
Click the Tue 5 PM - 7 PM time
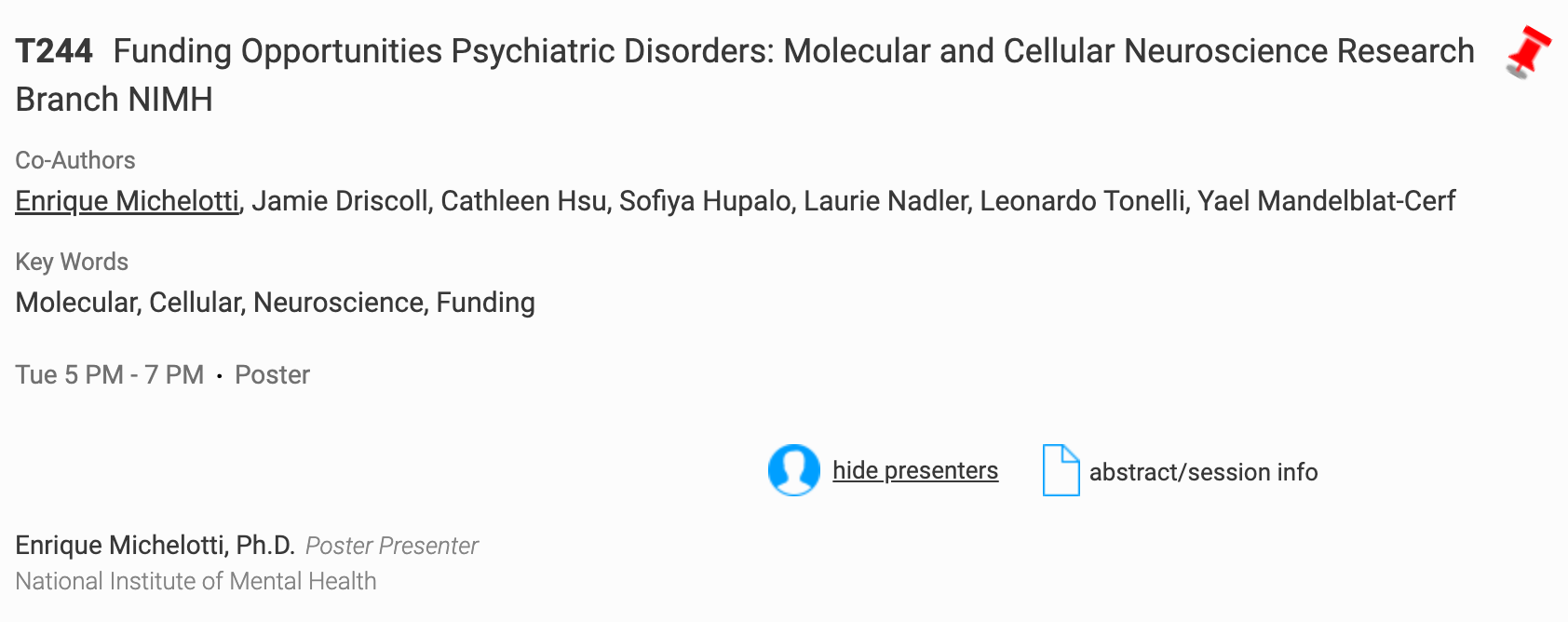coord(110,374)
